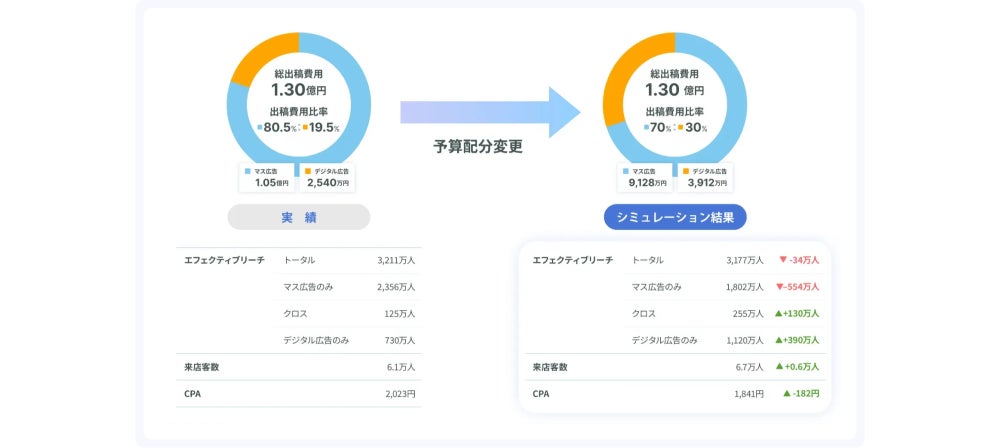The image size is (1000, 448).
Task: Click the 実績 pill button
Action: click(298, 217)
